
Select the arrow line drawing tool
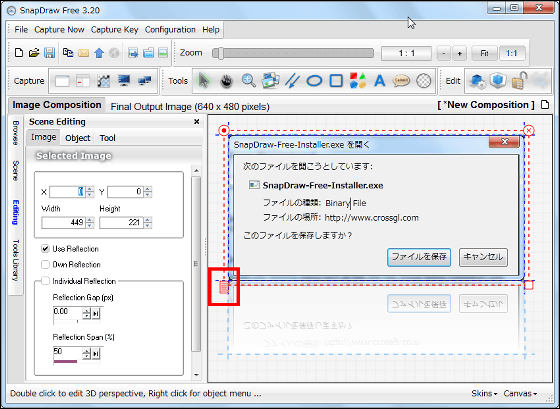pos(292,81)
